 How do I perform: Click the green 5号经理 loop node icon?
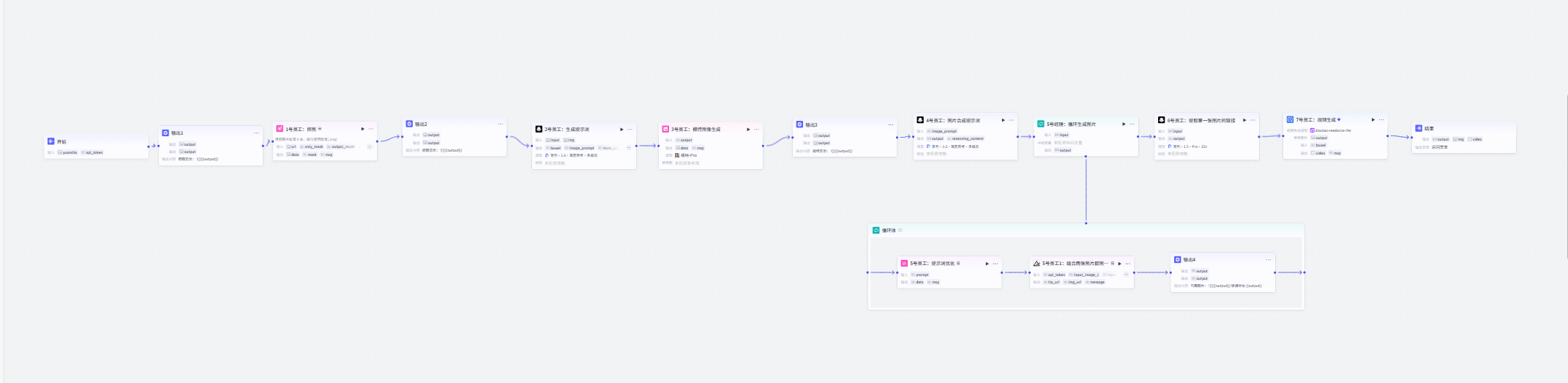(1040, 124)
